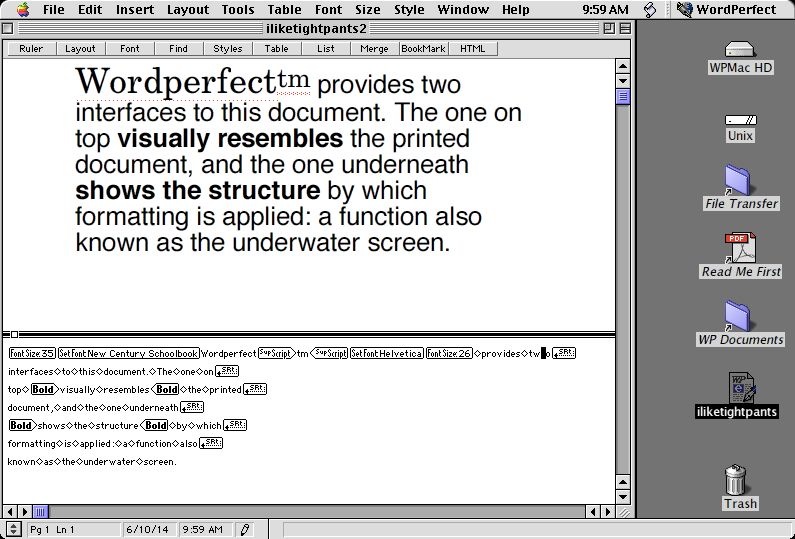This screenshot has width=795, height=539.
Task: Click the closing SupScript code
Action: click(x=329, y=353)
